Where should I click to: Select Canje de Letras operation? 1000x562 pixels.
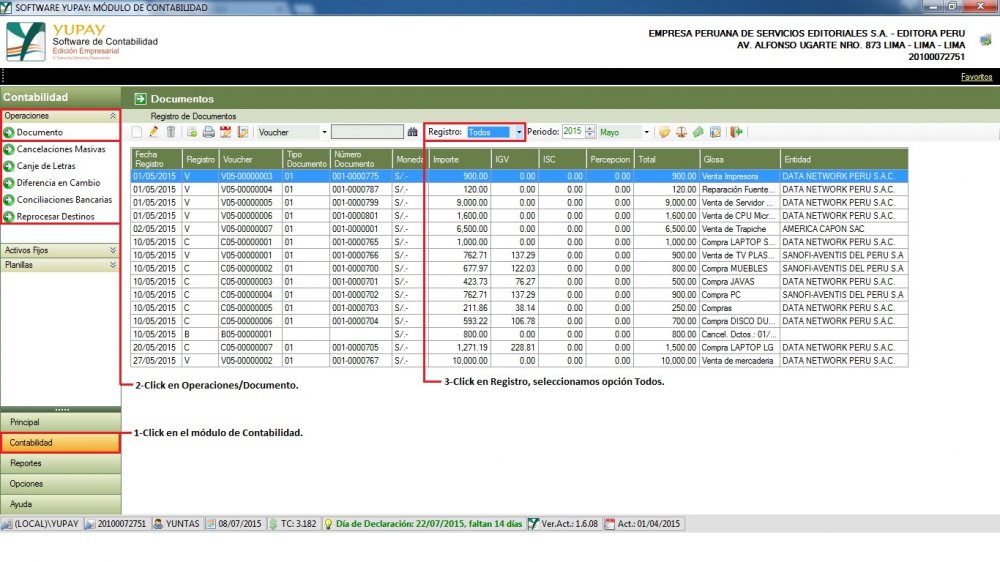coord(46,166)
